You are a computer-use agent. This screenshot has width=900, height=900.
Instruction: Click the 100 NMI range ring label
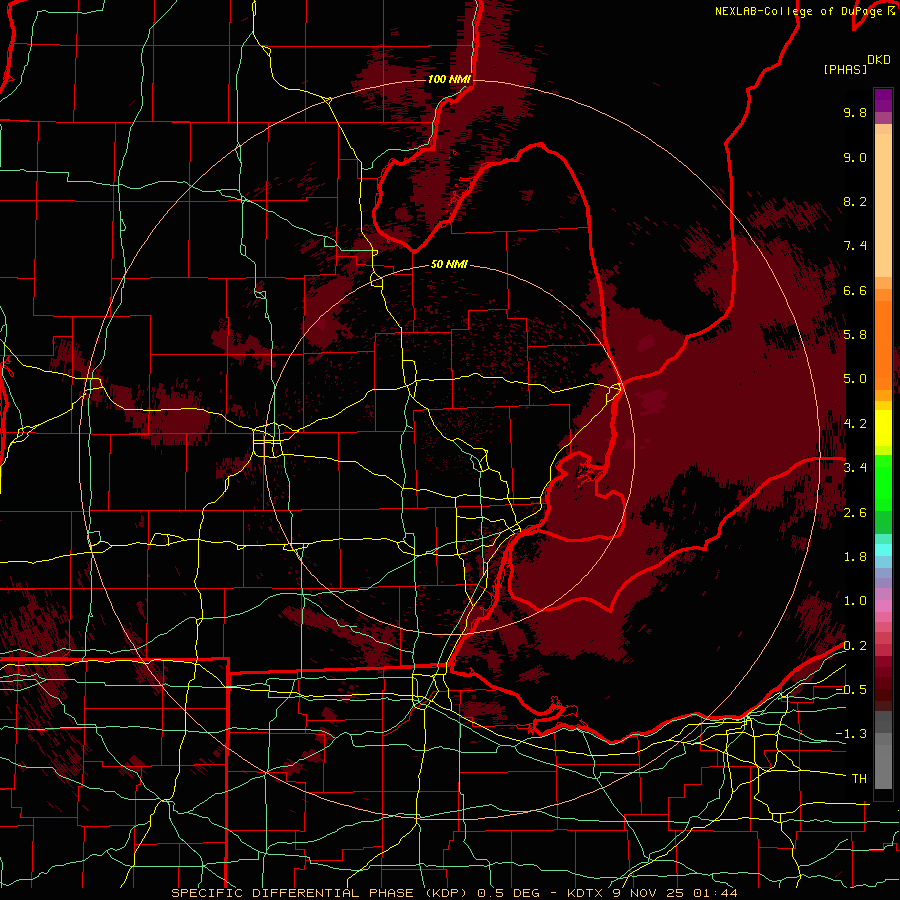(449, 79)
